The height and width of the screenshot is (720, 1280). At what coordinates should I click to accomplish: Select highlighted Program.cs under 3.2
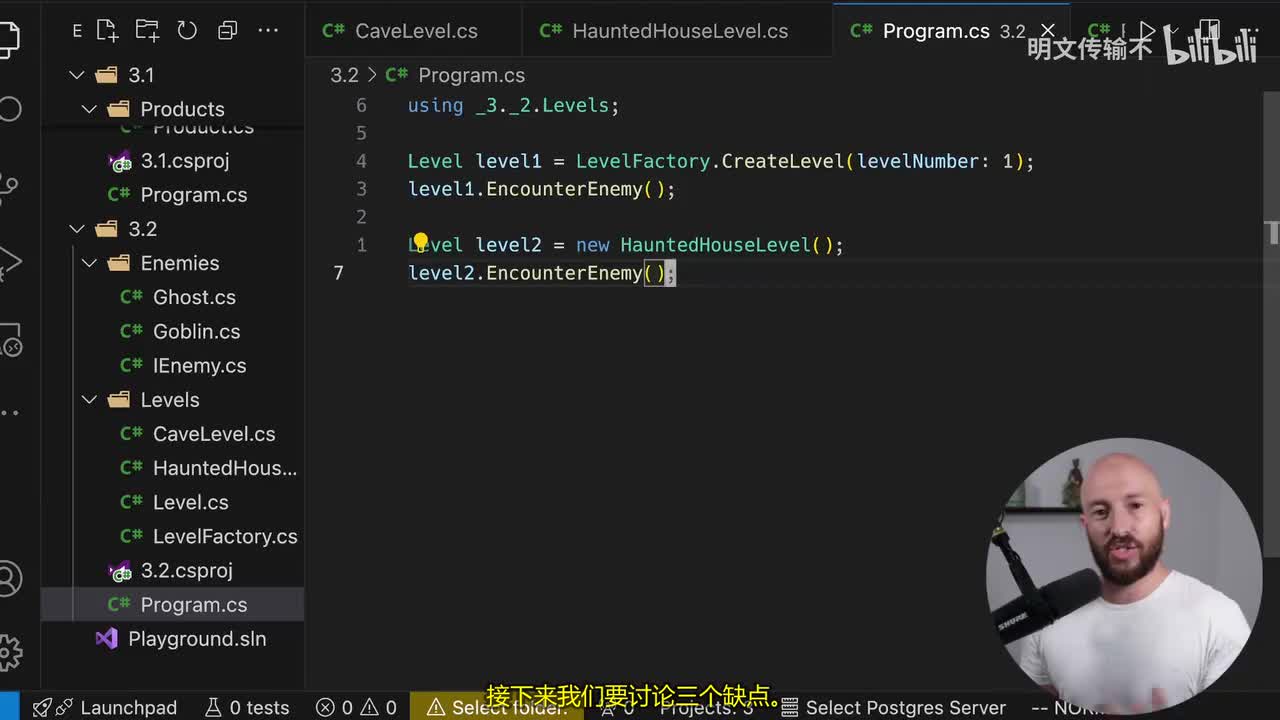point(172,605)
